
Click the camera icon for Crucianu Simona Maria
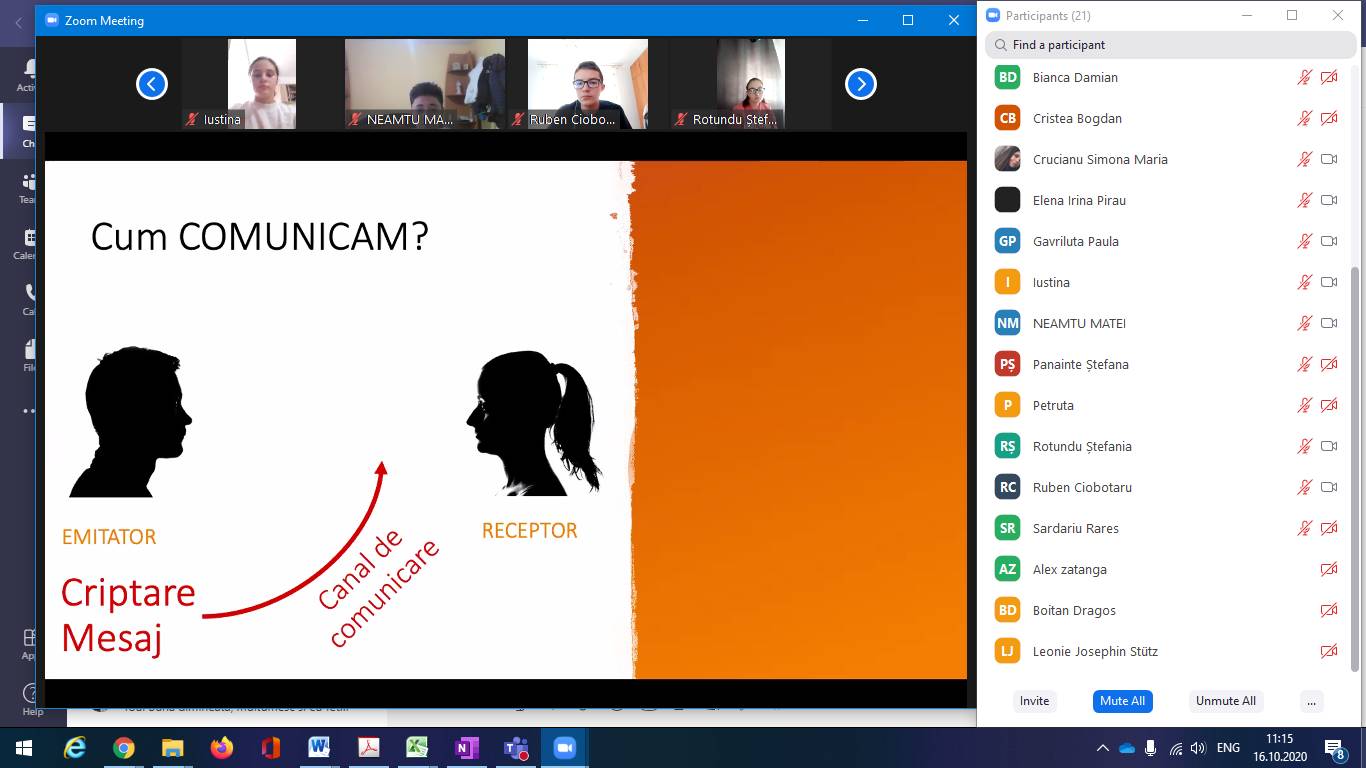[x=1329, y=159]
